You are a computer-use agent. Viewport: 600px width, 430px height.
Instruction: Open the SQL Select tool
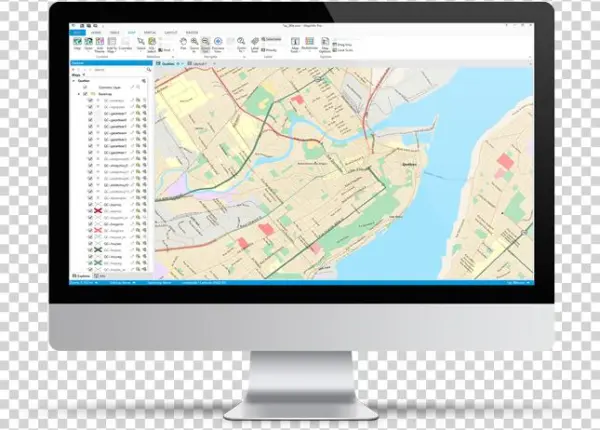point(152,44)
